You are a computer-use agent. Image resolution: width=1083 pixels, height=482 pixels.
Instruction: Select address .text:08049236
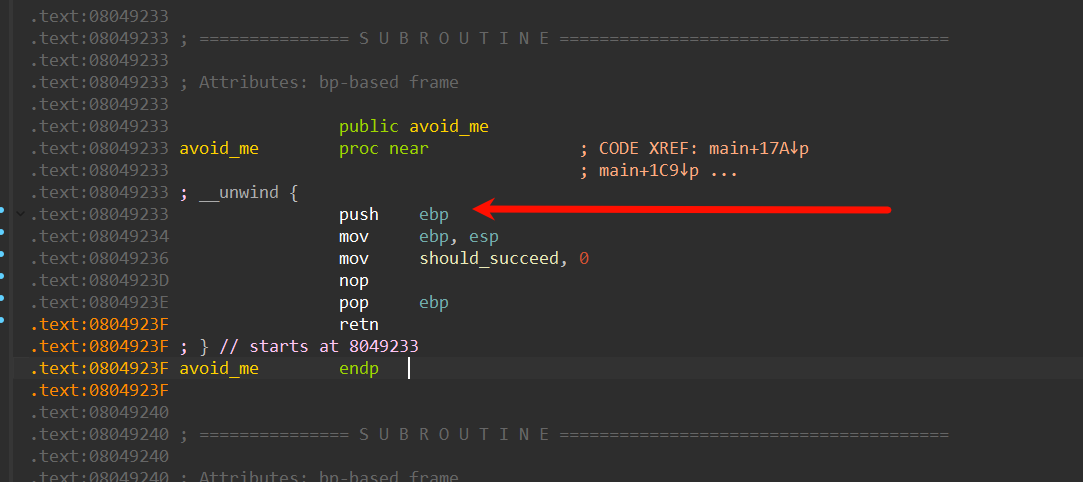point(99,259)
